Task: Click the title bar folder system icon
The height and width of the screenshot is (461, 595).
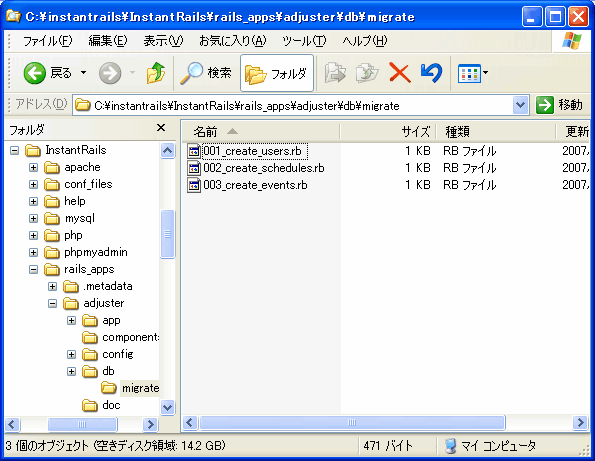Action: [x=13, y=16]
